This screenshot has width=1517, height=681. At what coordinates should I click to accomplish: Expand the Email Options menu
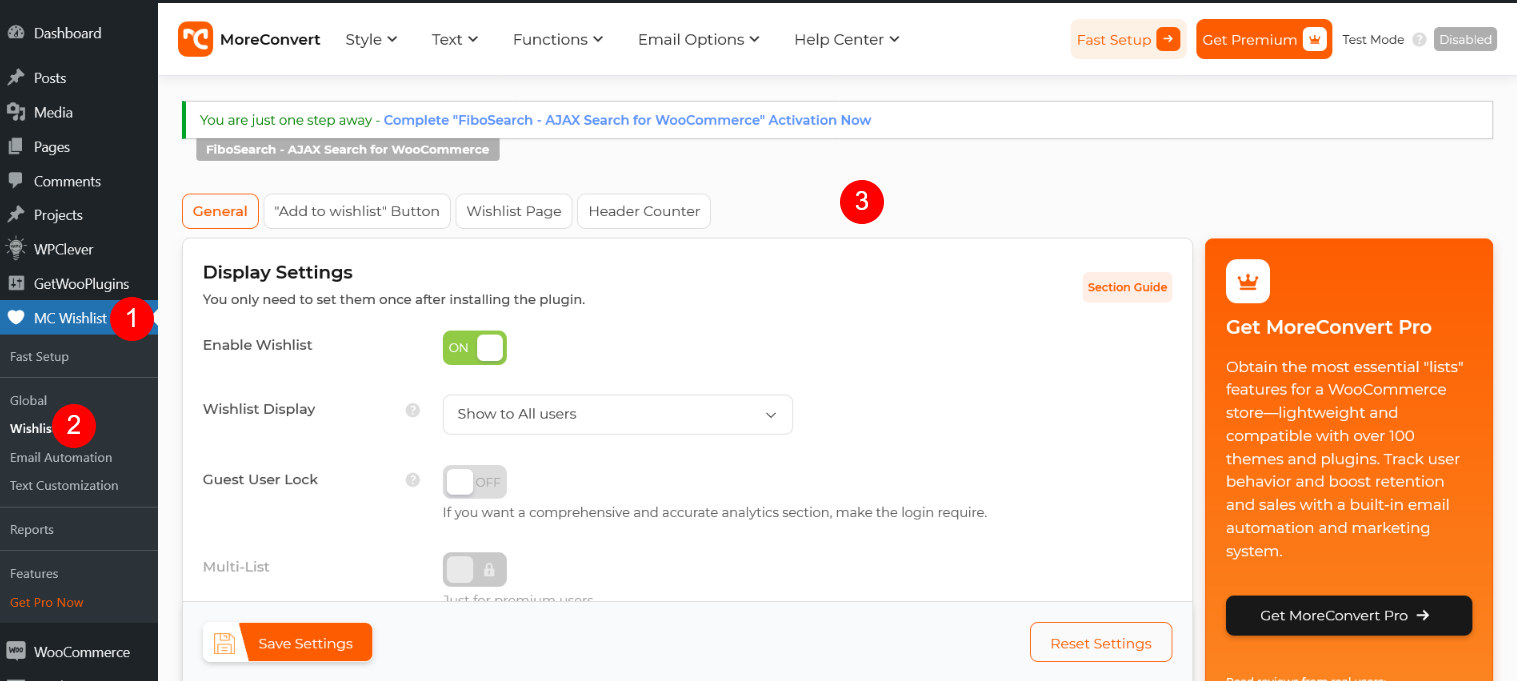coord(699,39)
